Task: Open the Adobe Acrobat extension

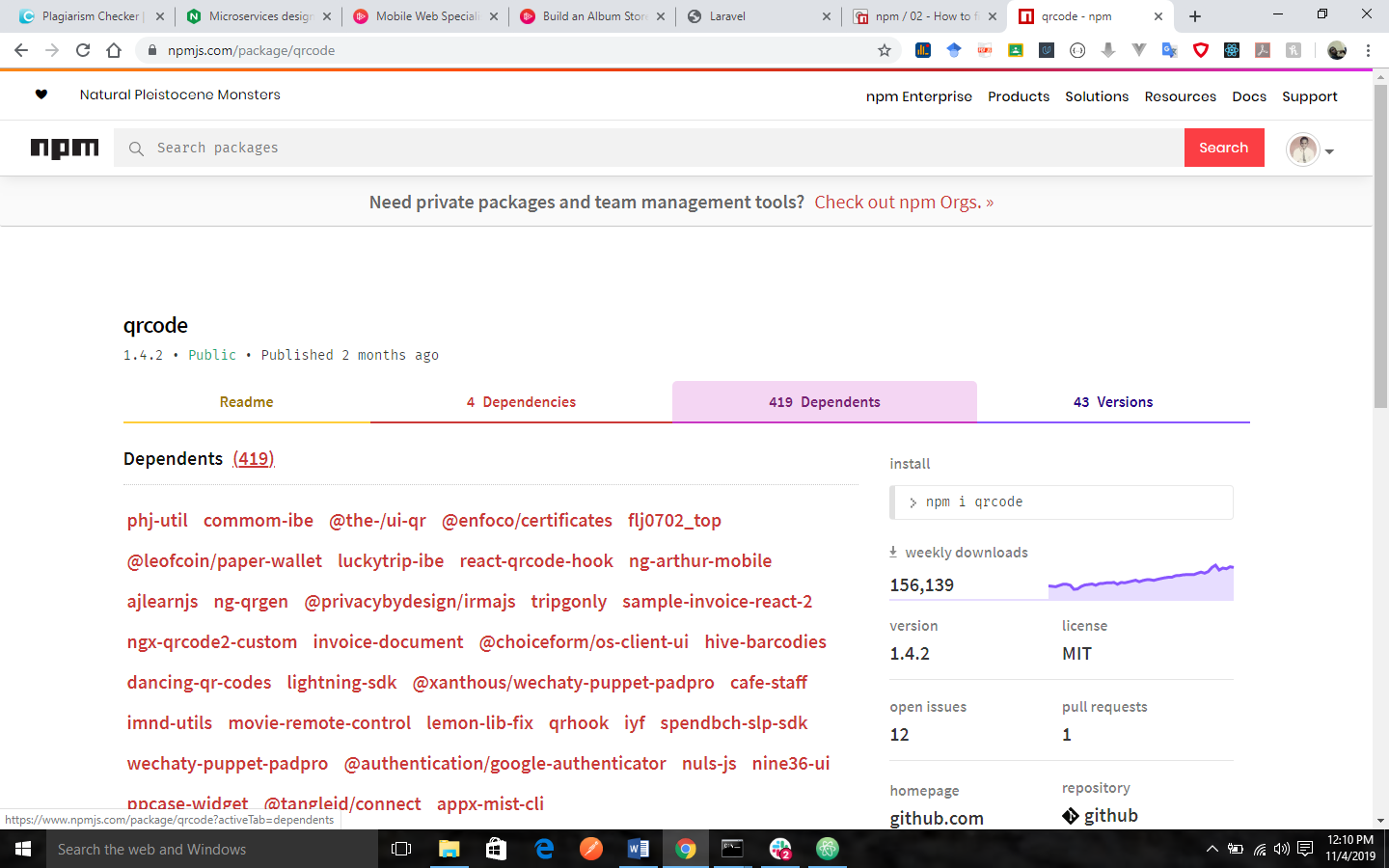Action: [1263, 50]
